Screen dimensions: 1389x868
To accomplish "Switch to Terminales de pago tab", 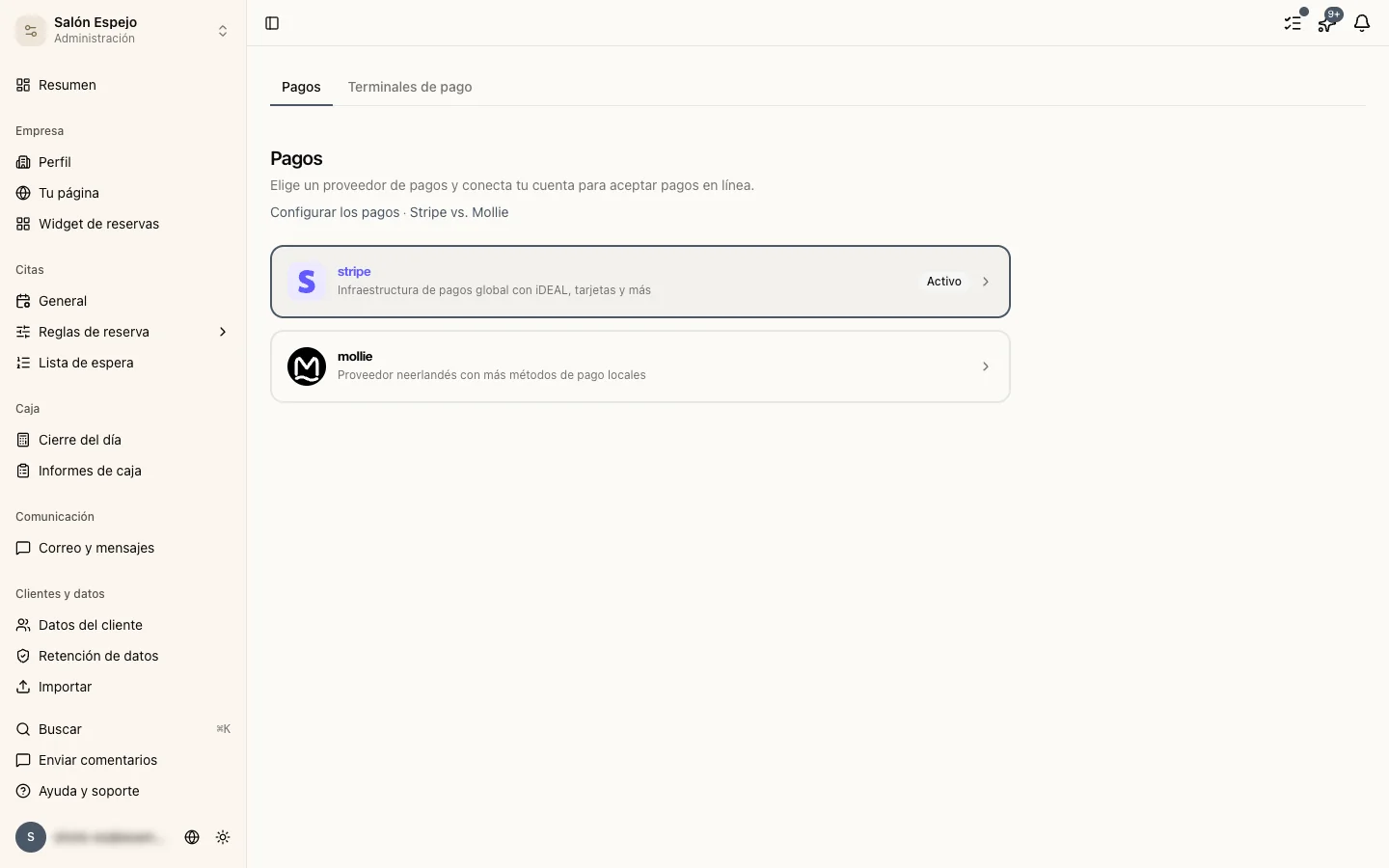I will point(410,87).
